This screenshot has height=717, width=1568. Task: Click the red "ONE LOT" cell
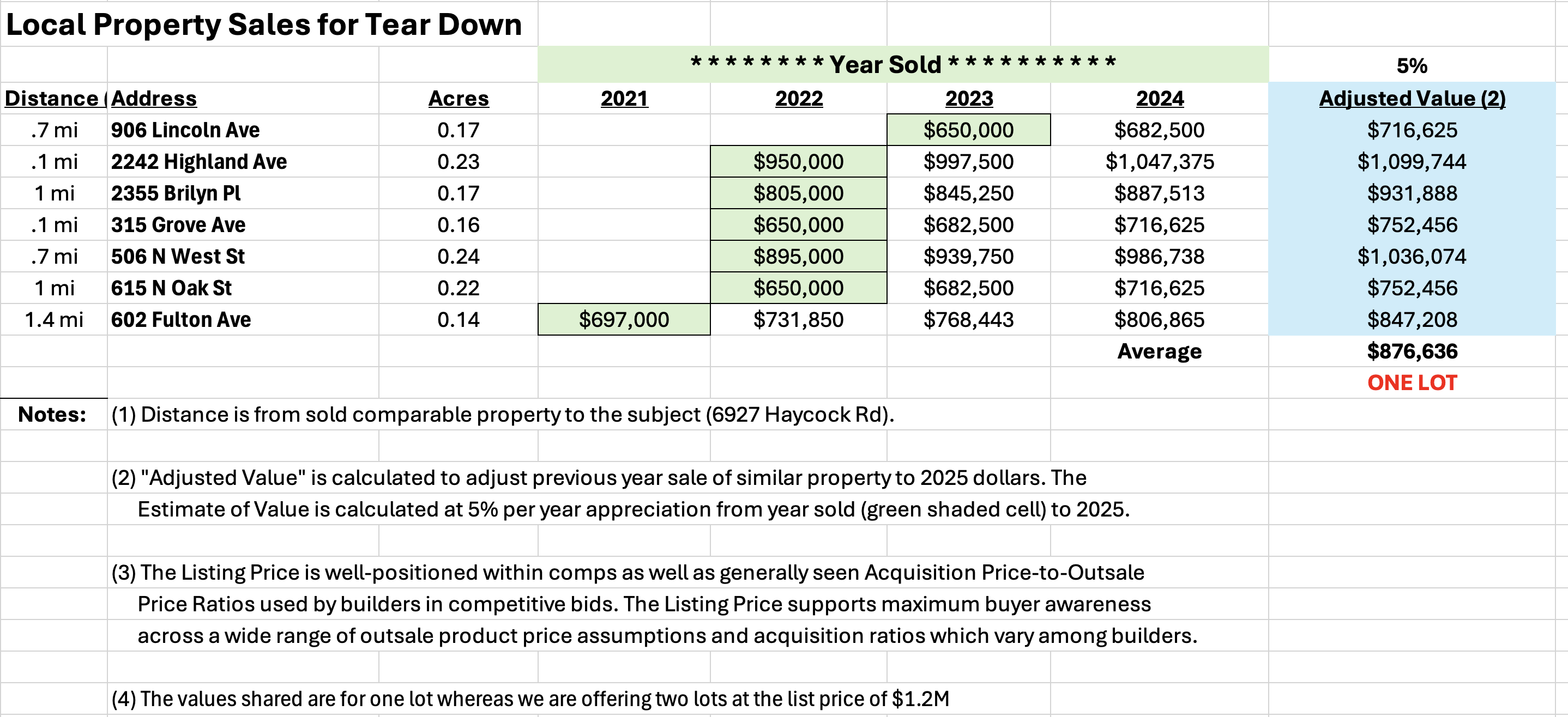tap(1412, 383)
